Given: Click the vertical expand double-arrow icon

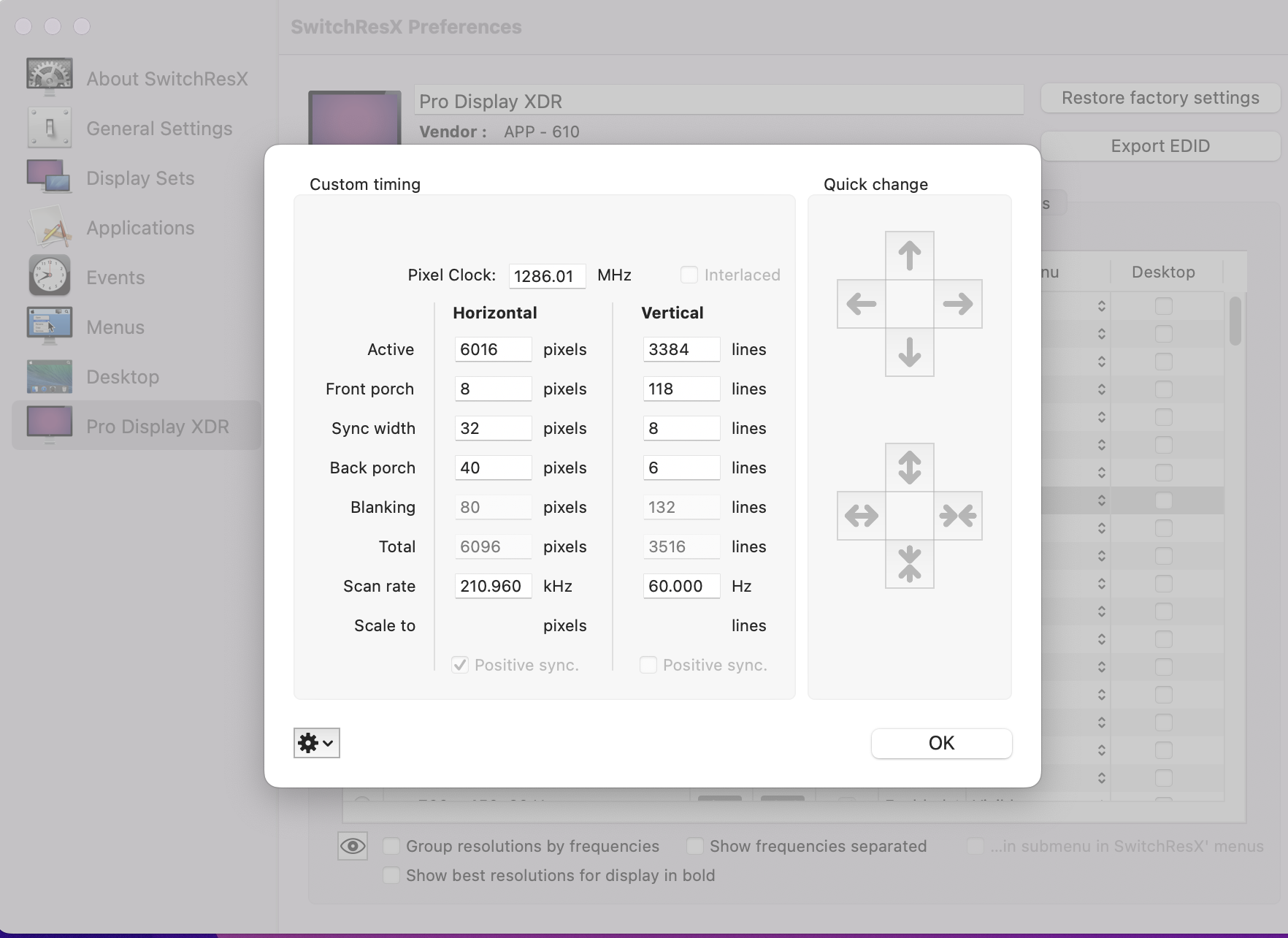Looking at the screenshot, I should [x=909, y=468].
